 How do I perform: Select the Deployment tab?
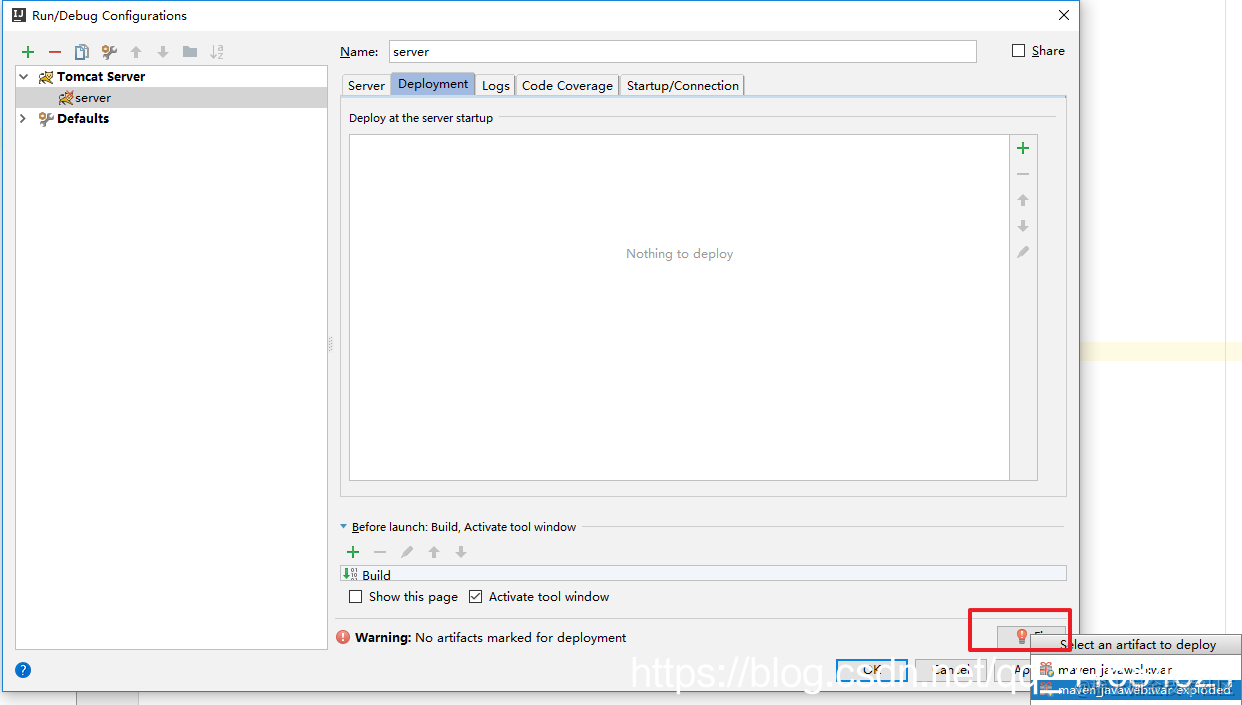[433, 85]
